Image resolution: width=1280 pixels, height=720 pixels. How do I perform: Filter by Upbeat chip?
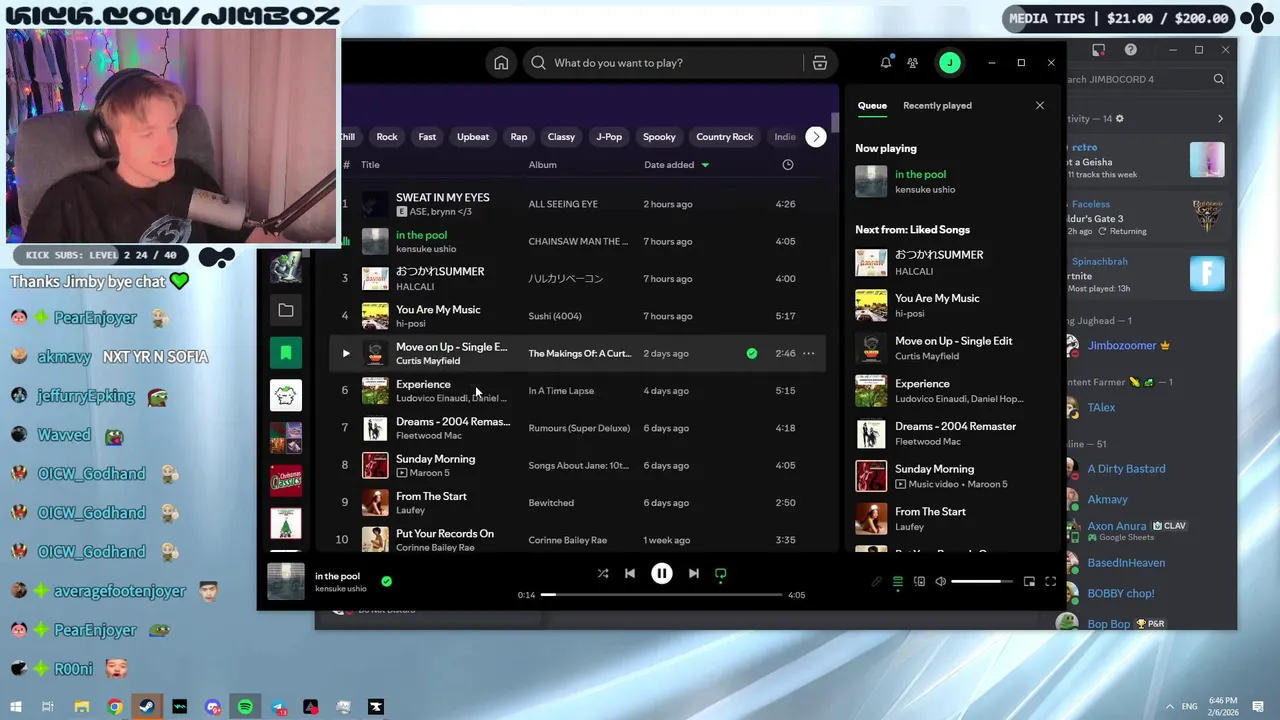click(473, 137)
